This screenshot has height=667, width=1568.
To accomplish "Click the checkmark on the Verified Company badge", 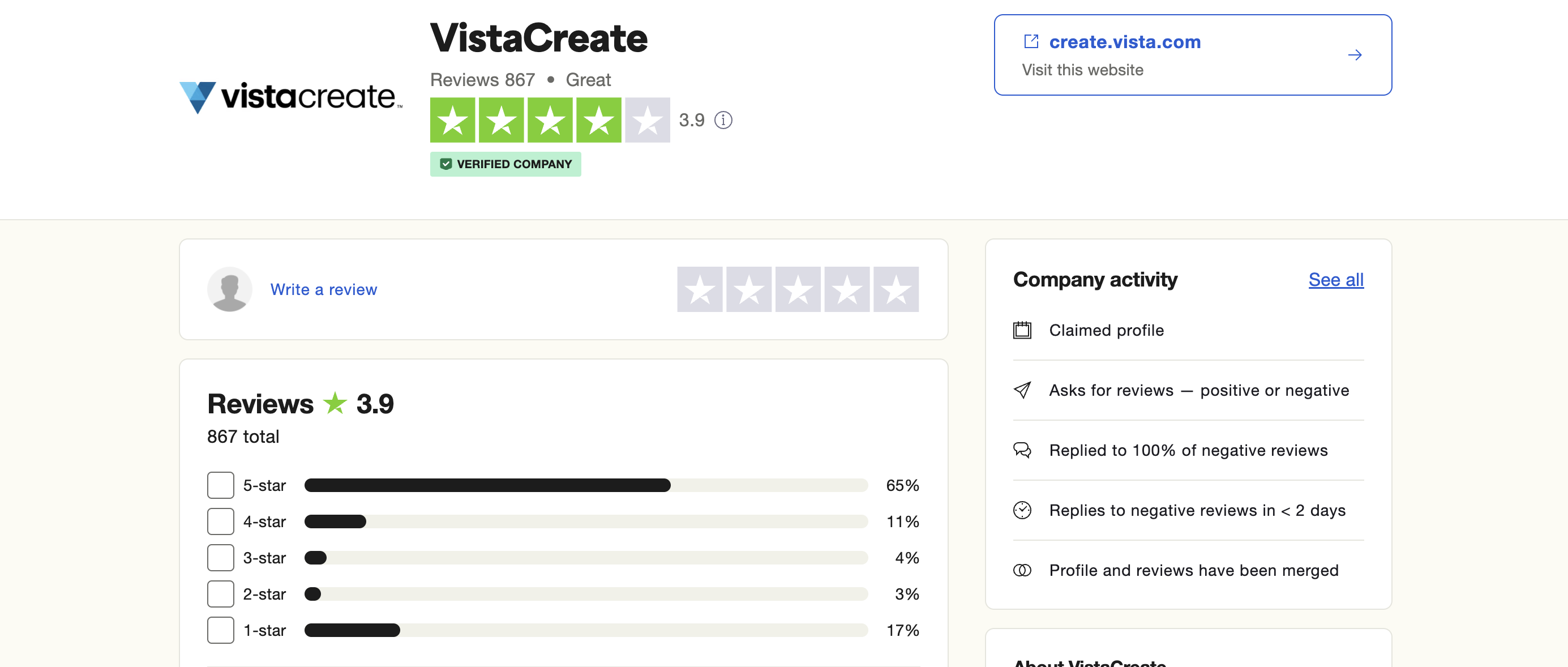I will pos(446,163).
